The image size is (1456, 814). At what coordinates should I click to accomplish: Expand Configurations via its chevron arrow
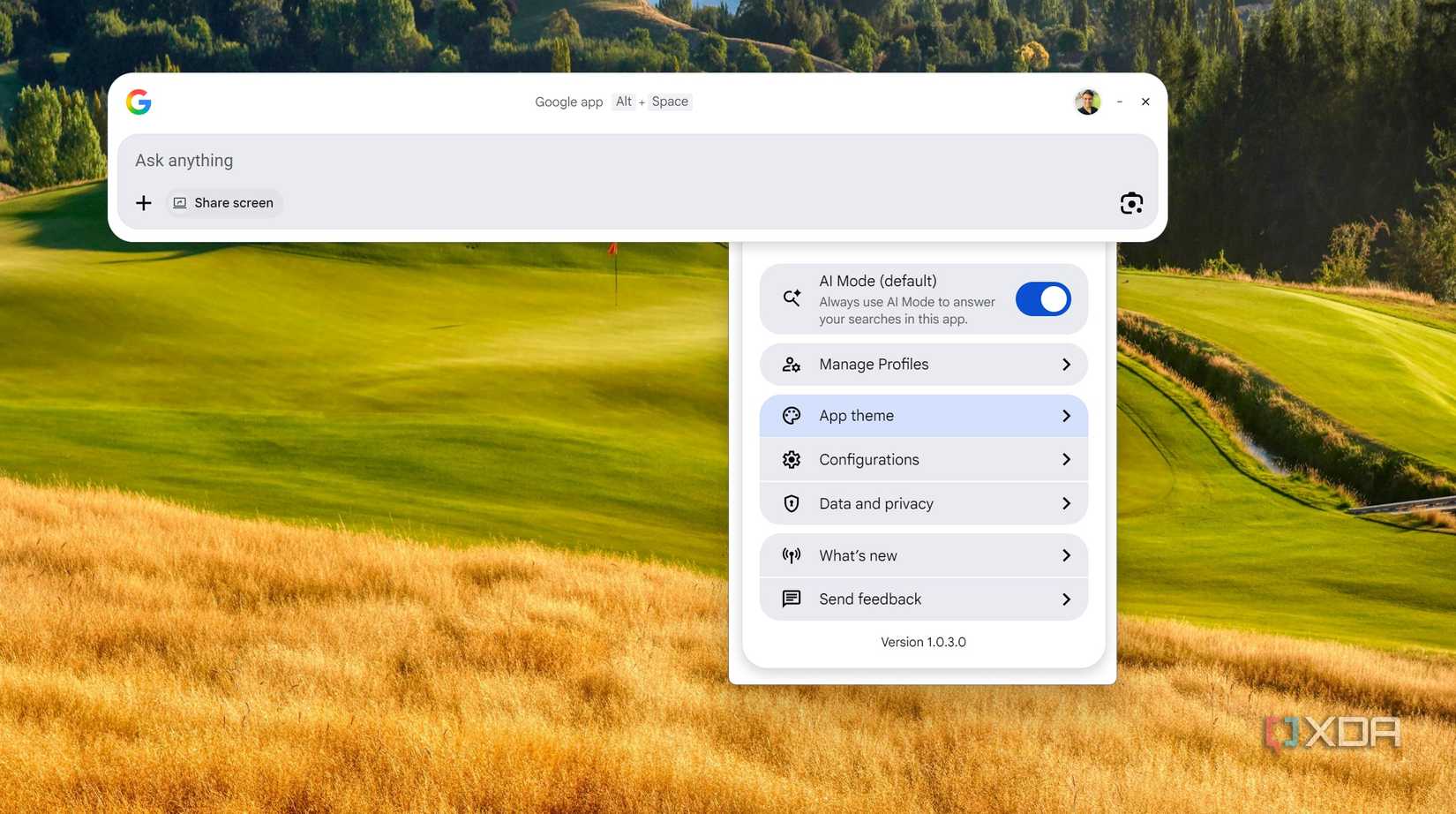tap(1066, 460)
